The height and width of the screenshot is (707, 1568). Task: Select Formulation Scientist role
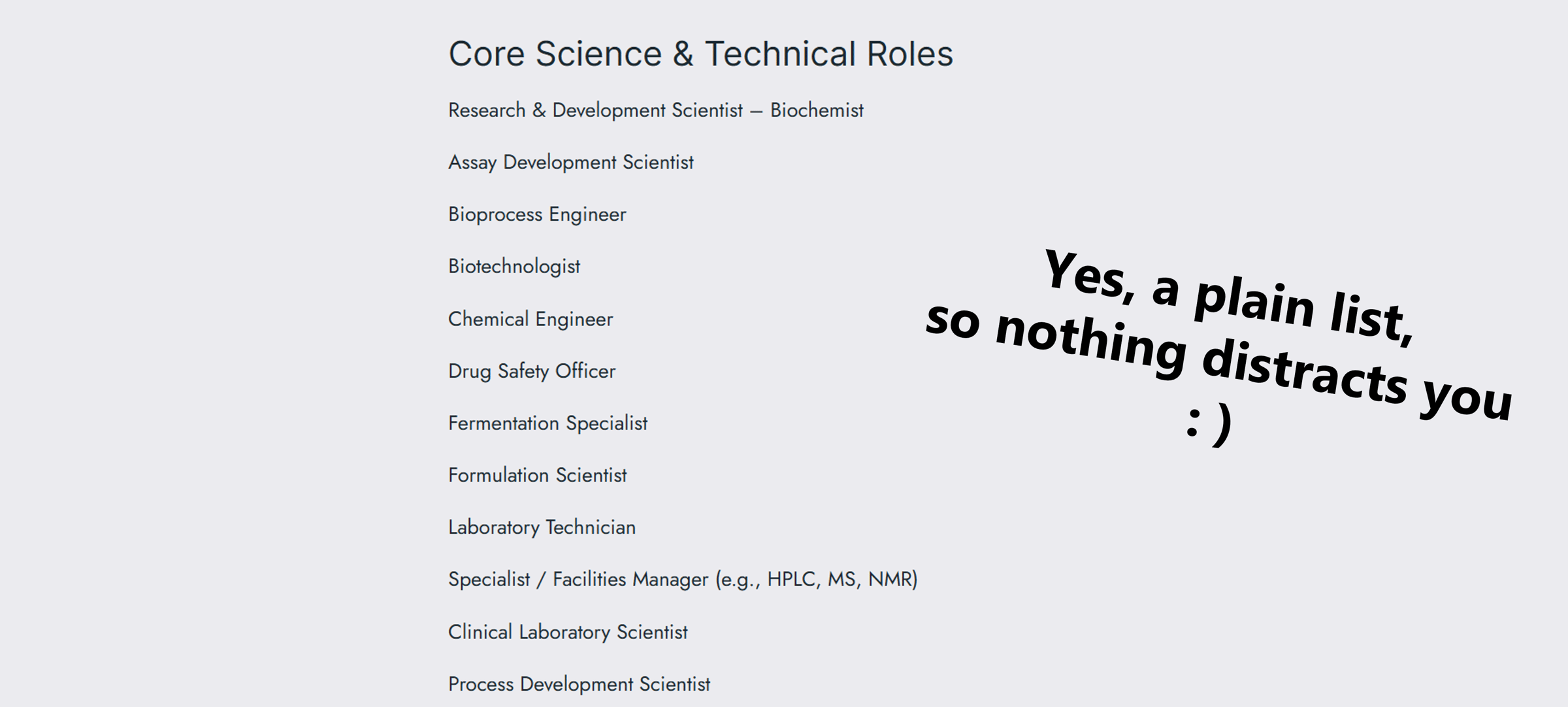[x=537, y=475]
